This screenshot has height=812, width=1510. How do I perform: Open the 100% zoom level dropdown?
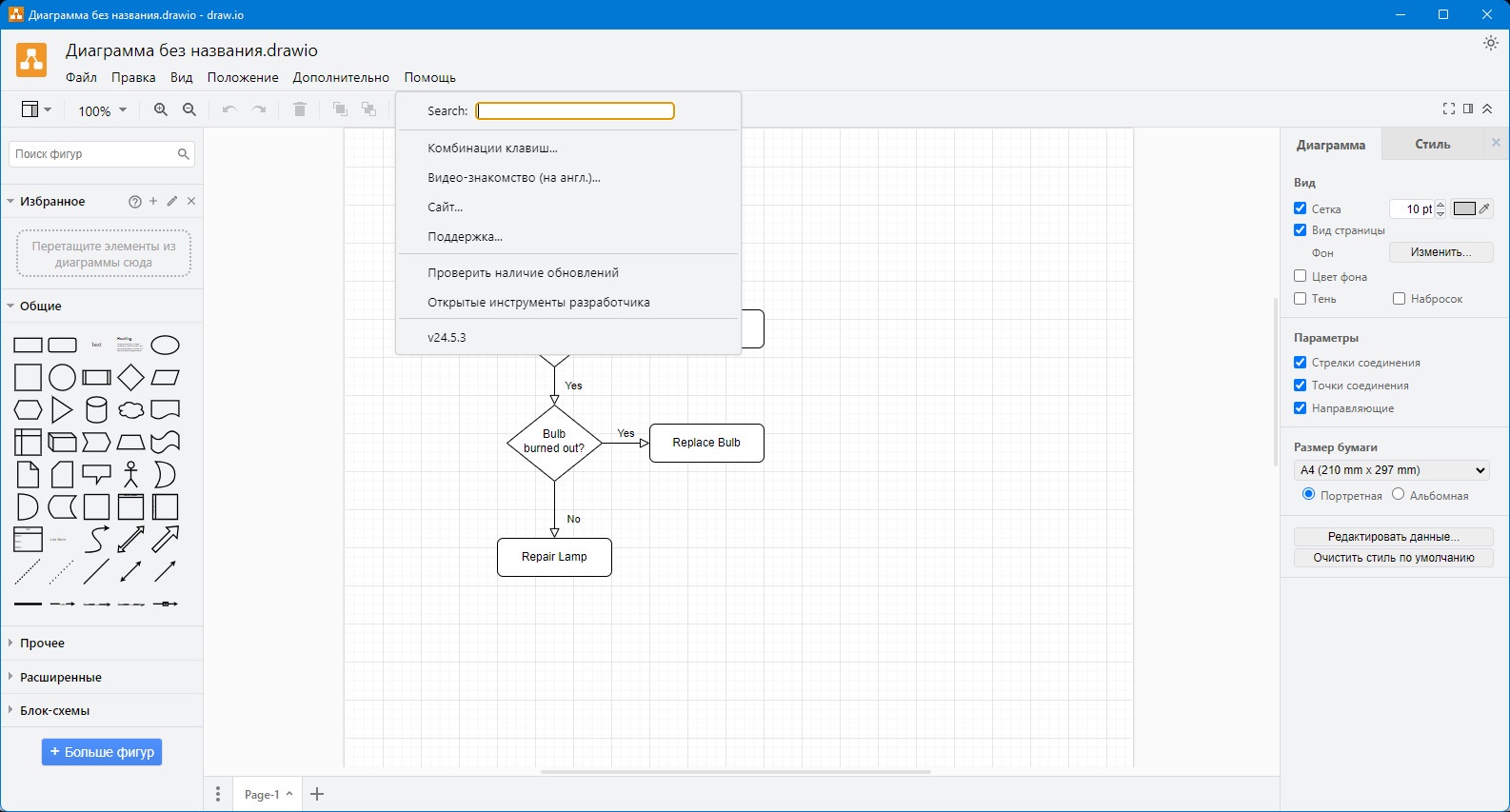click(x=102, y=111)
